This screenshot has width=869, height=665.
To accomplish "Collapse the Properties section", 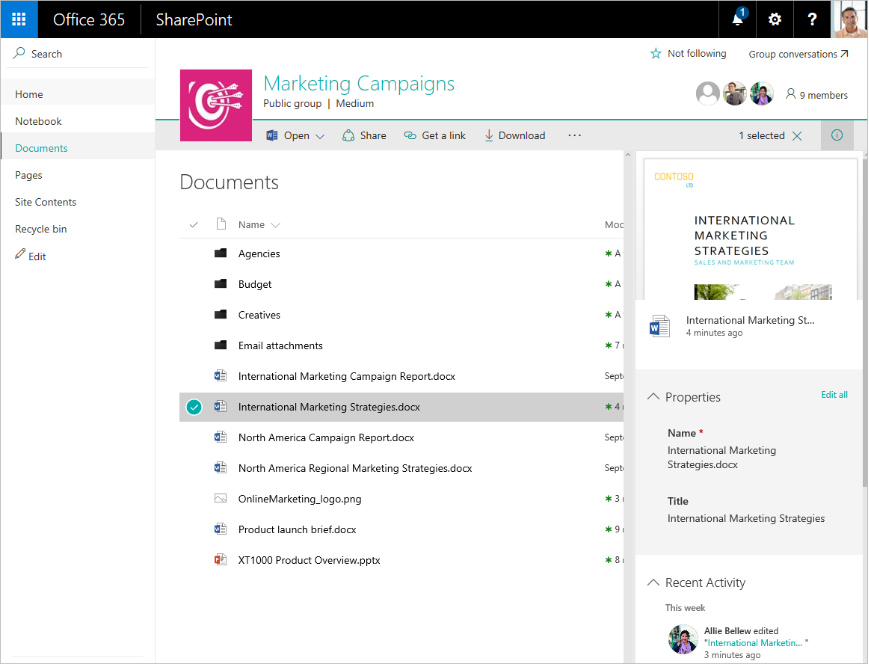I will coord(653,397).
